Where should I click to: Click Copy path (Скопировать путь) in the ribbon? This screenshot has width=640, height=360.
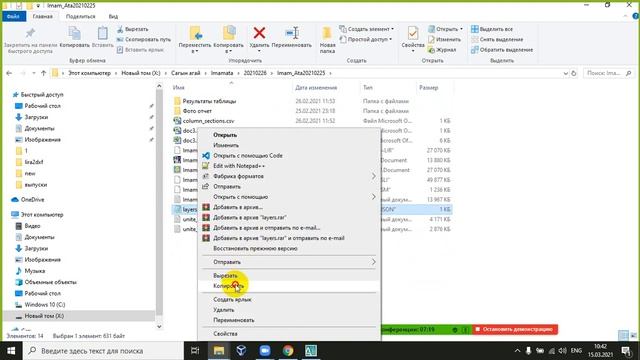[x=143, y=40]
